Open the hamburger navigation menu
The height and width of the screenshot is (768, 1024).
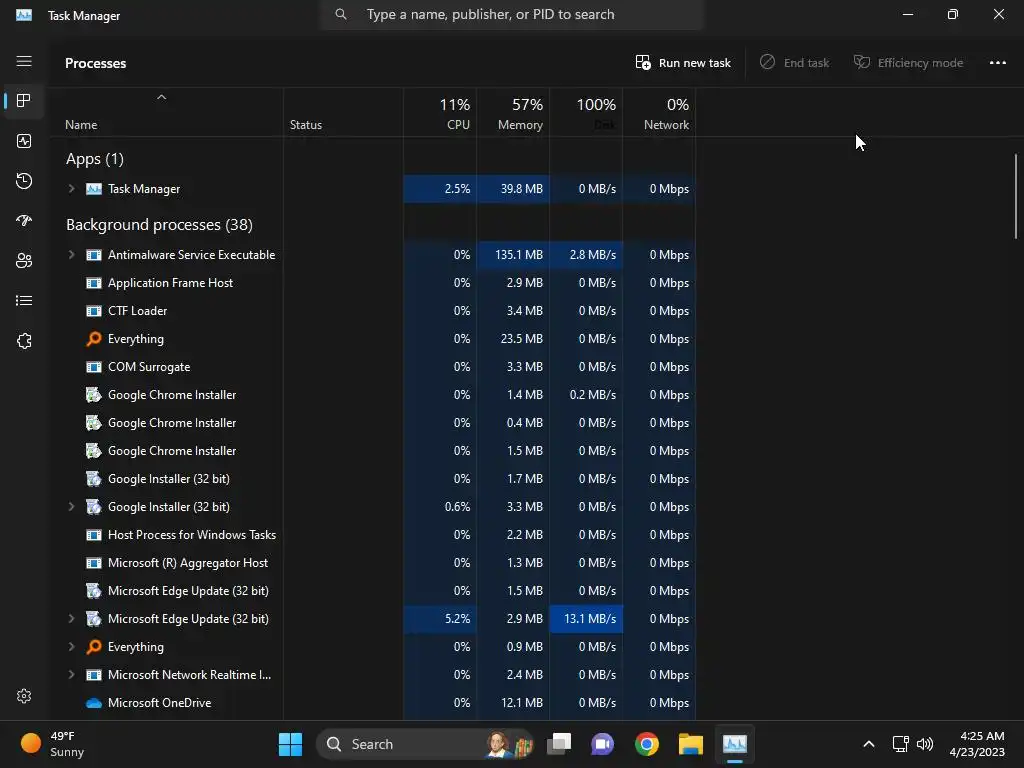coord(24,61)
